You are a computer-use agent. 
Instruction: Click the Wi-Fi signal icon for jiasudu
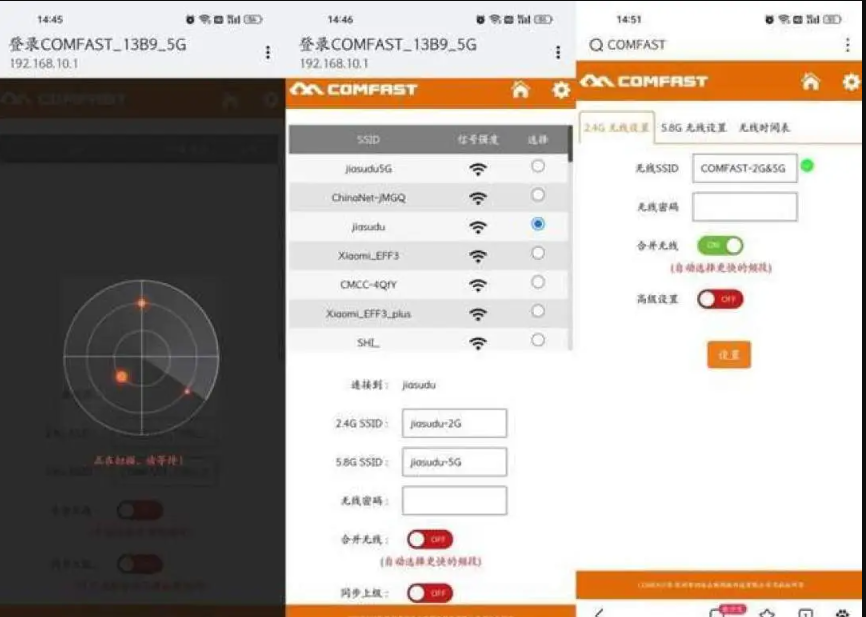point(478,227)
